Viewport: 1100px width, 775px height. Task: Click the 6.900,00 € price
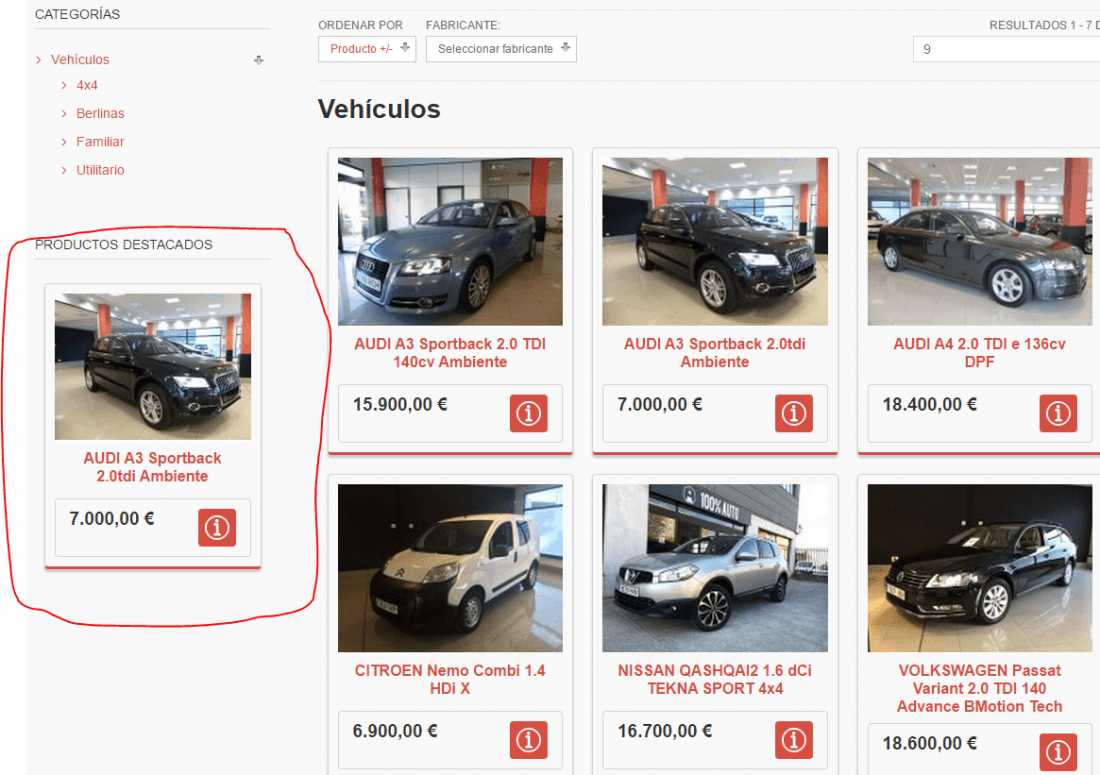(x=395, y=732)
